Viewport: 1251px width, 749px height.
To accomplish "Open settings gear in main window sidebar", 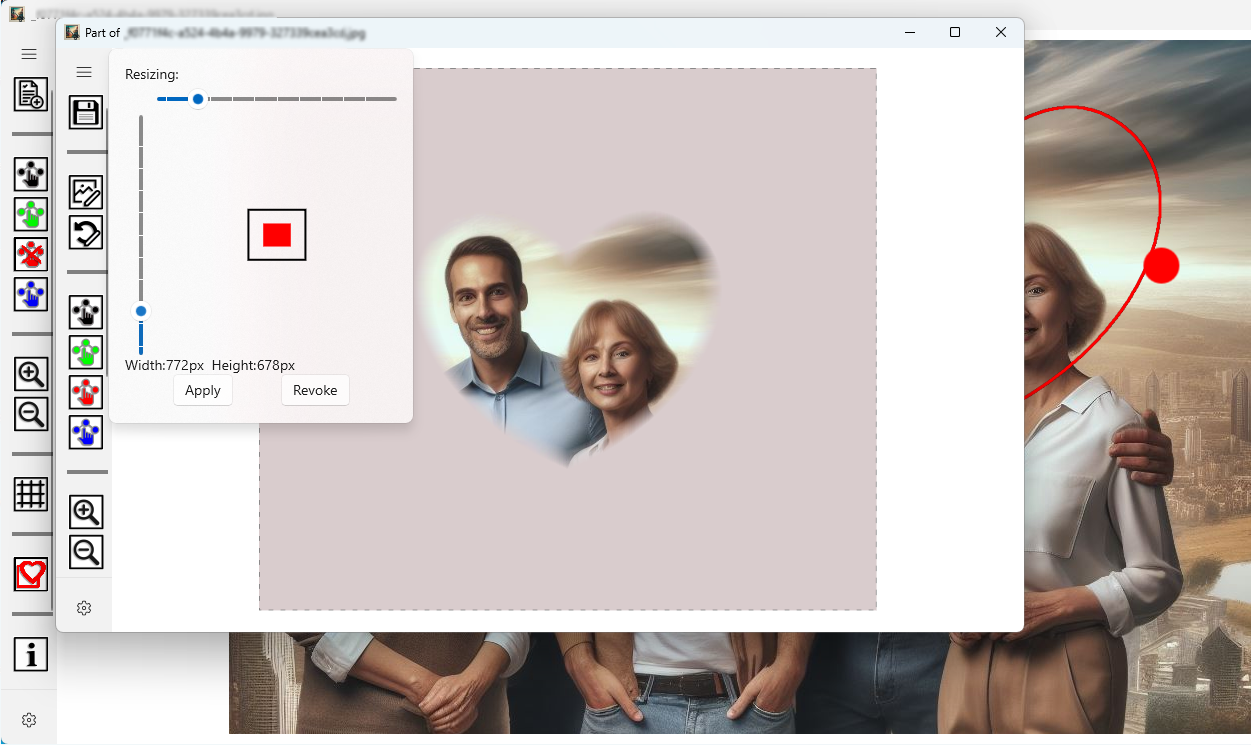I will 29,720.
